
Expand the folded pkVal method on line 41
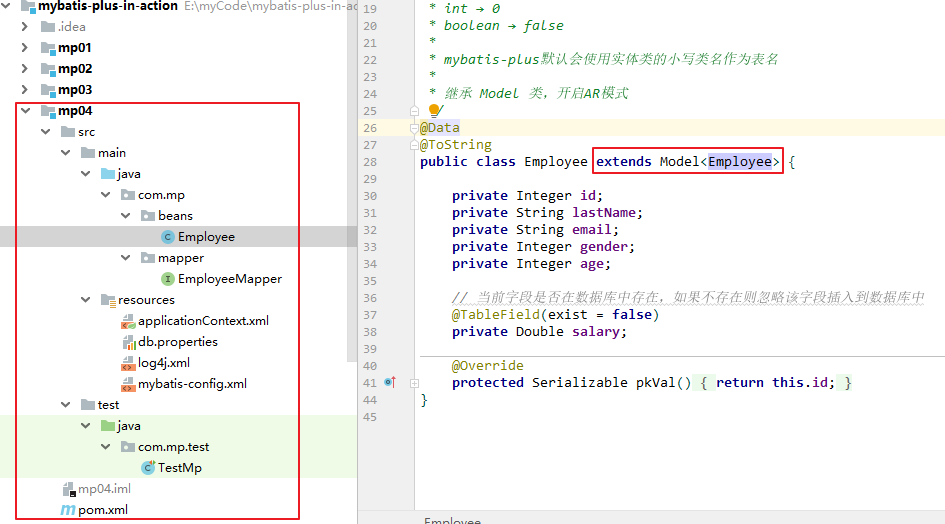tap(415, 383)
